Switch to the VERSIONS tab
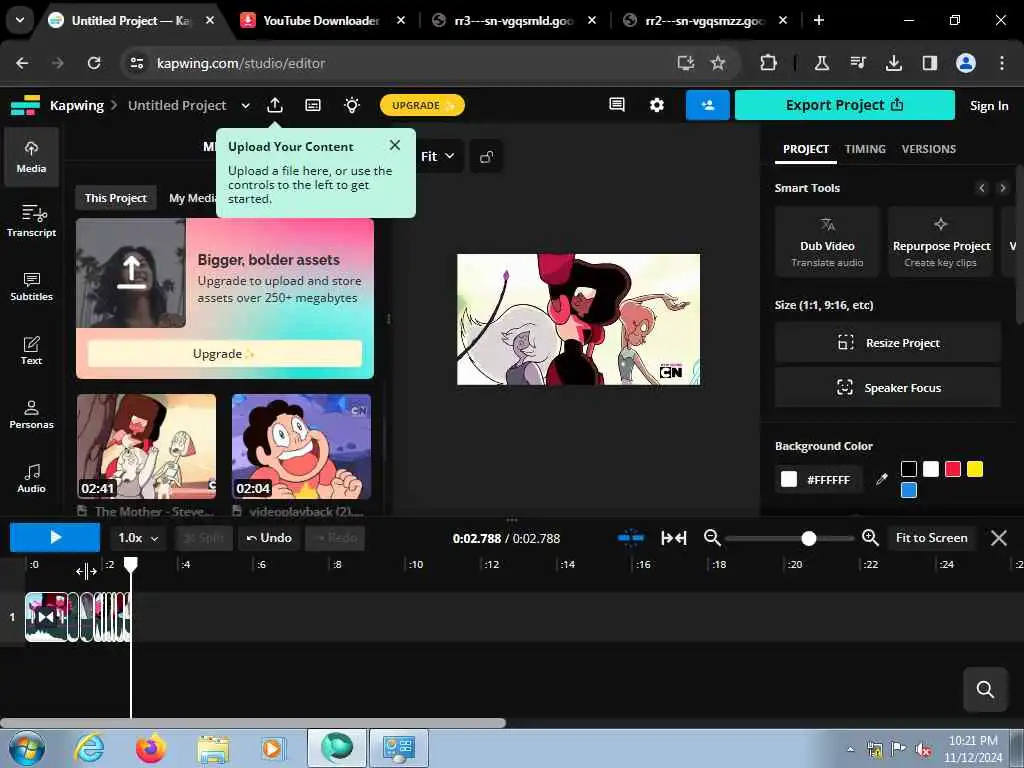The width and height of the screenshot is (1024, 768). pyautogui.click(x=928, y=149)
